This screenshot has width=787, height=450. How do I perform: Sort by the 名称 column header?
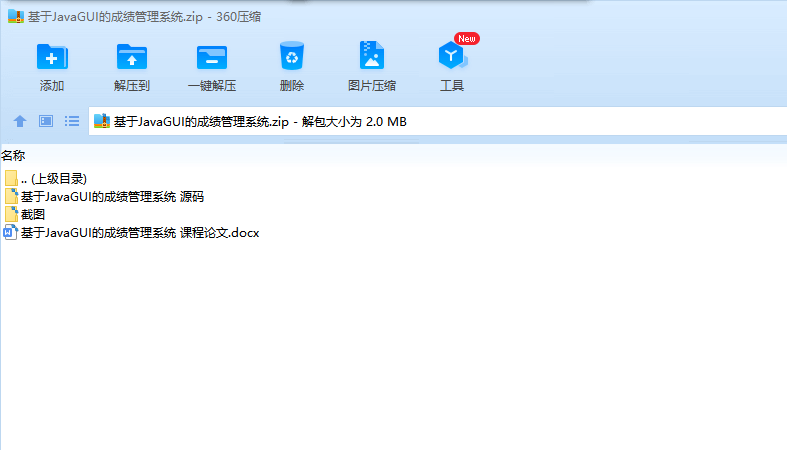[13, 156]
